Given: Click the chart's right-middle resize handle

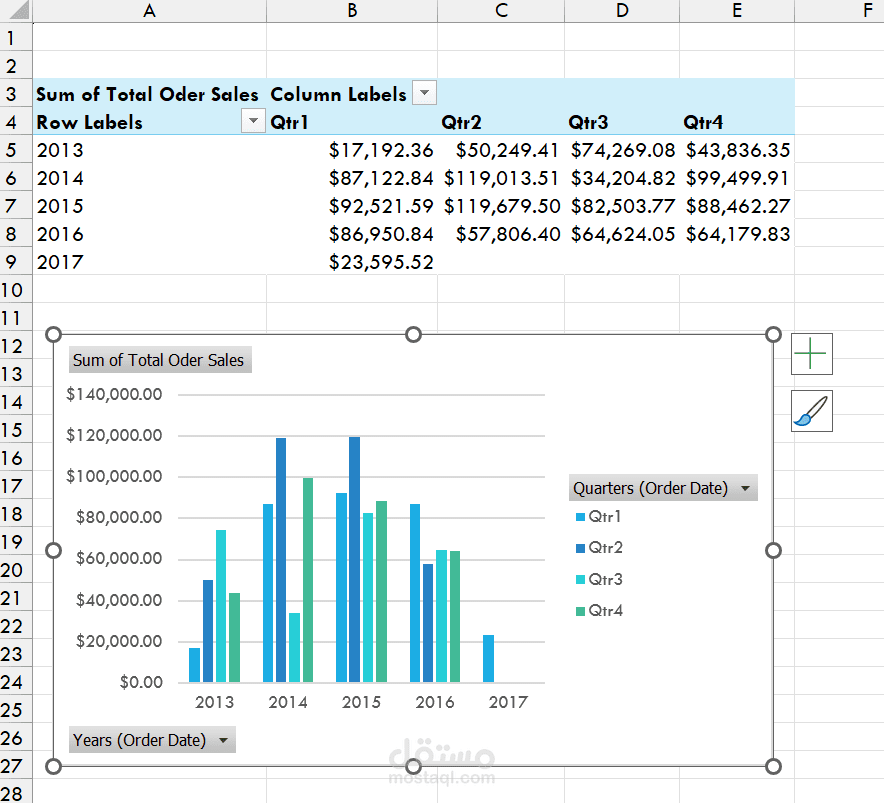Looking at the screenshot, I should click(x=773, y=550).
